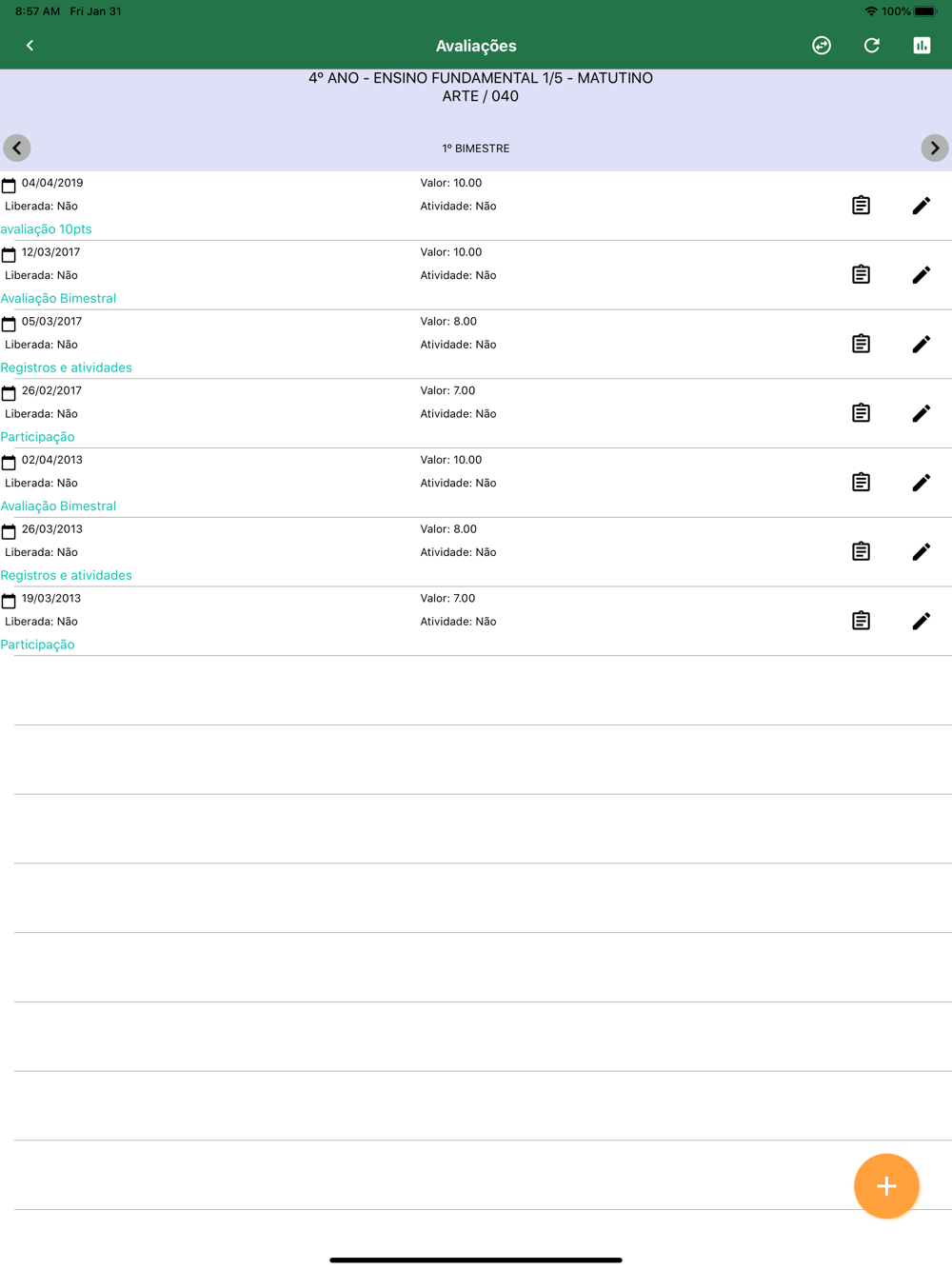Open grades clipboard for 05/03/2017 evaluation
Screen dimensions: 952x1270
[861, 344]
